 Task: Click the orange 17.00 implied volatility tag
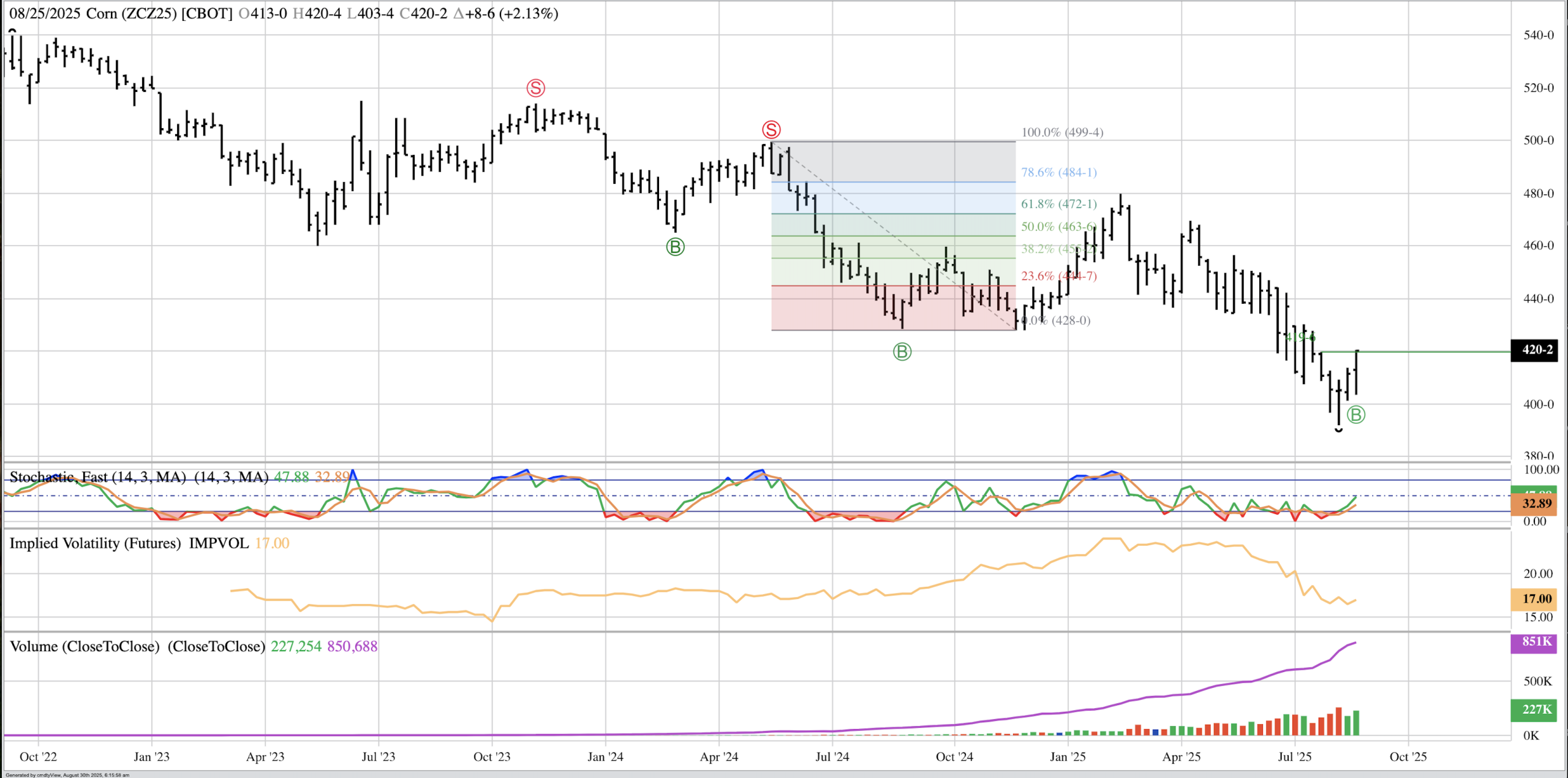1533,599
